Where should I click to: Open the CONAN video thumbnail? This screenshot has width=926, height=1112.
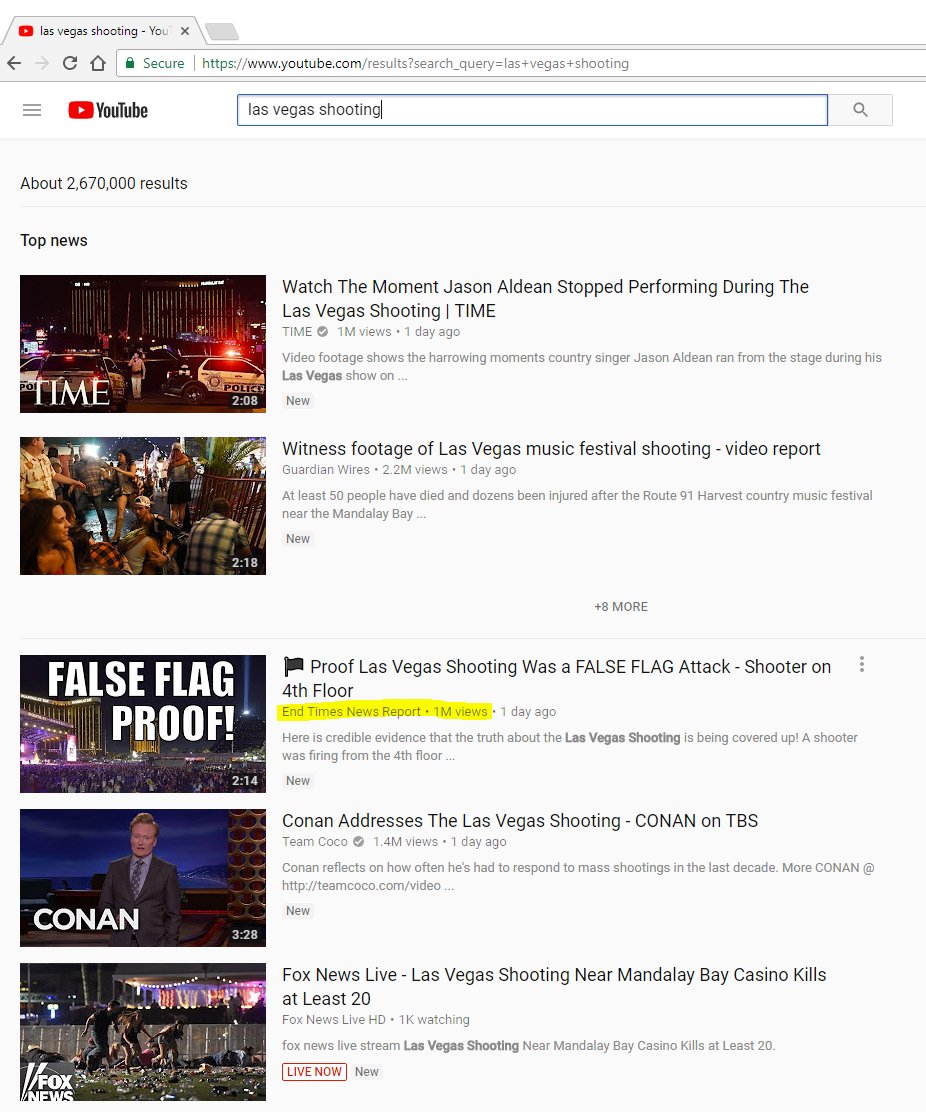coord(143,878)
